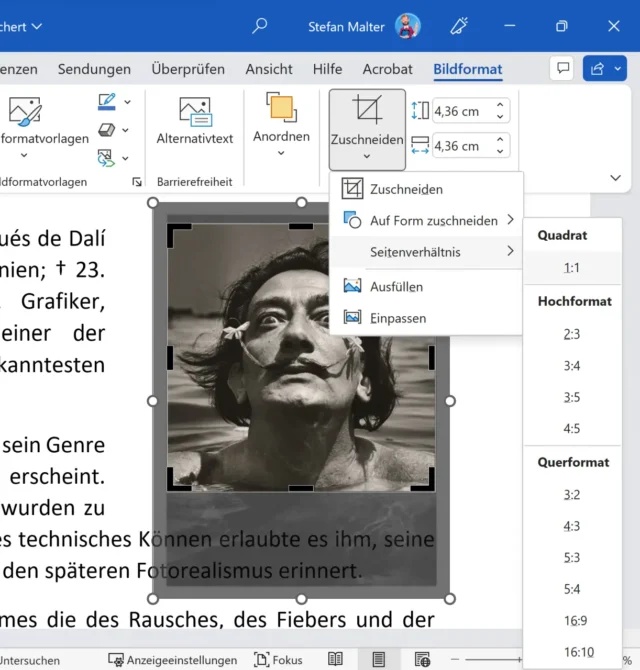This screenshot has width=640, height=670.
Task: Open the picture border color dropdown
Action: coord(127,102)
